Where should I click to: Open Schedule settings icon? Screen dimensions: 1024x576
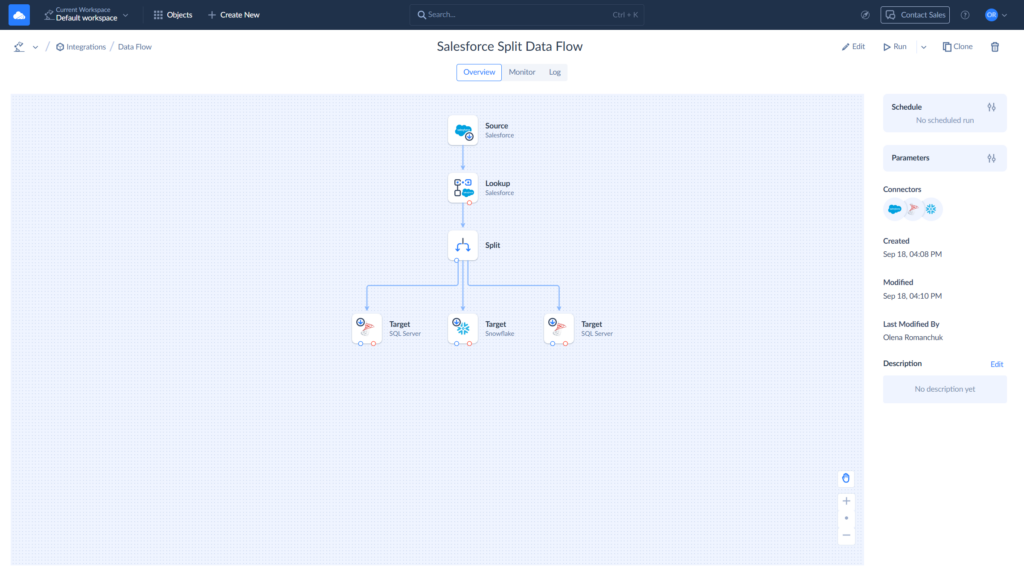point(991,107)
